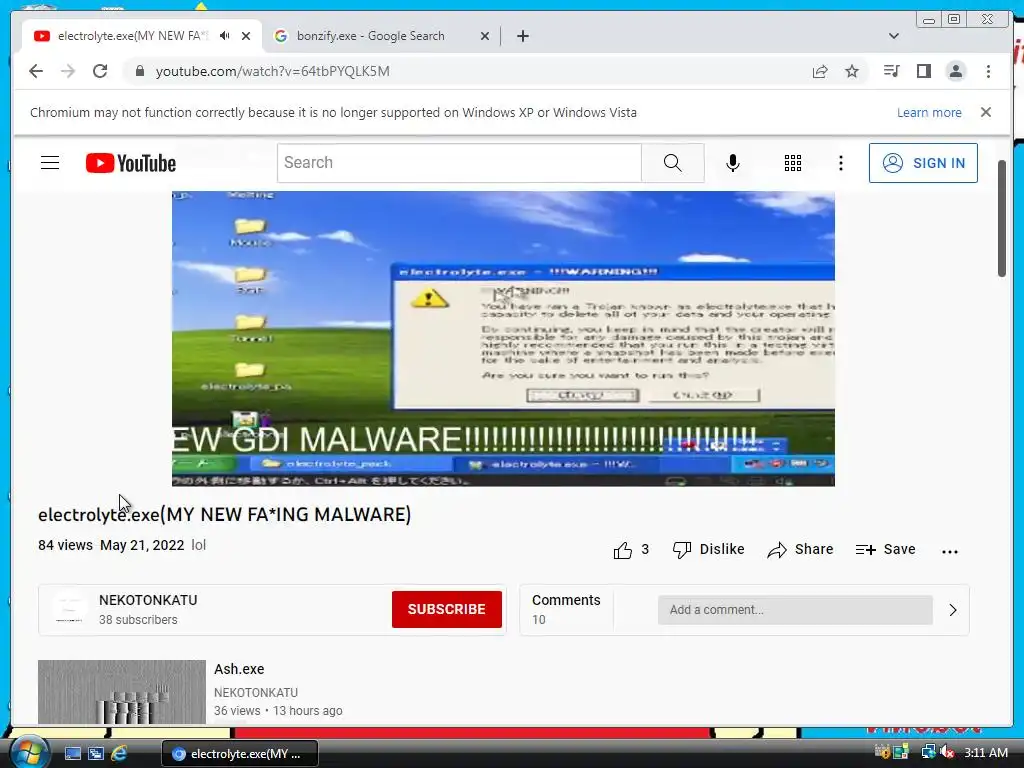Click the forward navigation arrow

tap(68, 71)
